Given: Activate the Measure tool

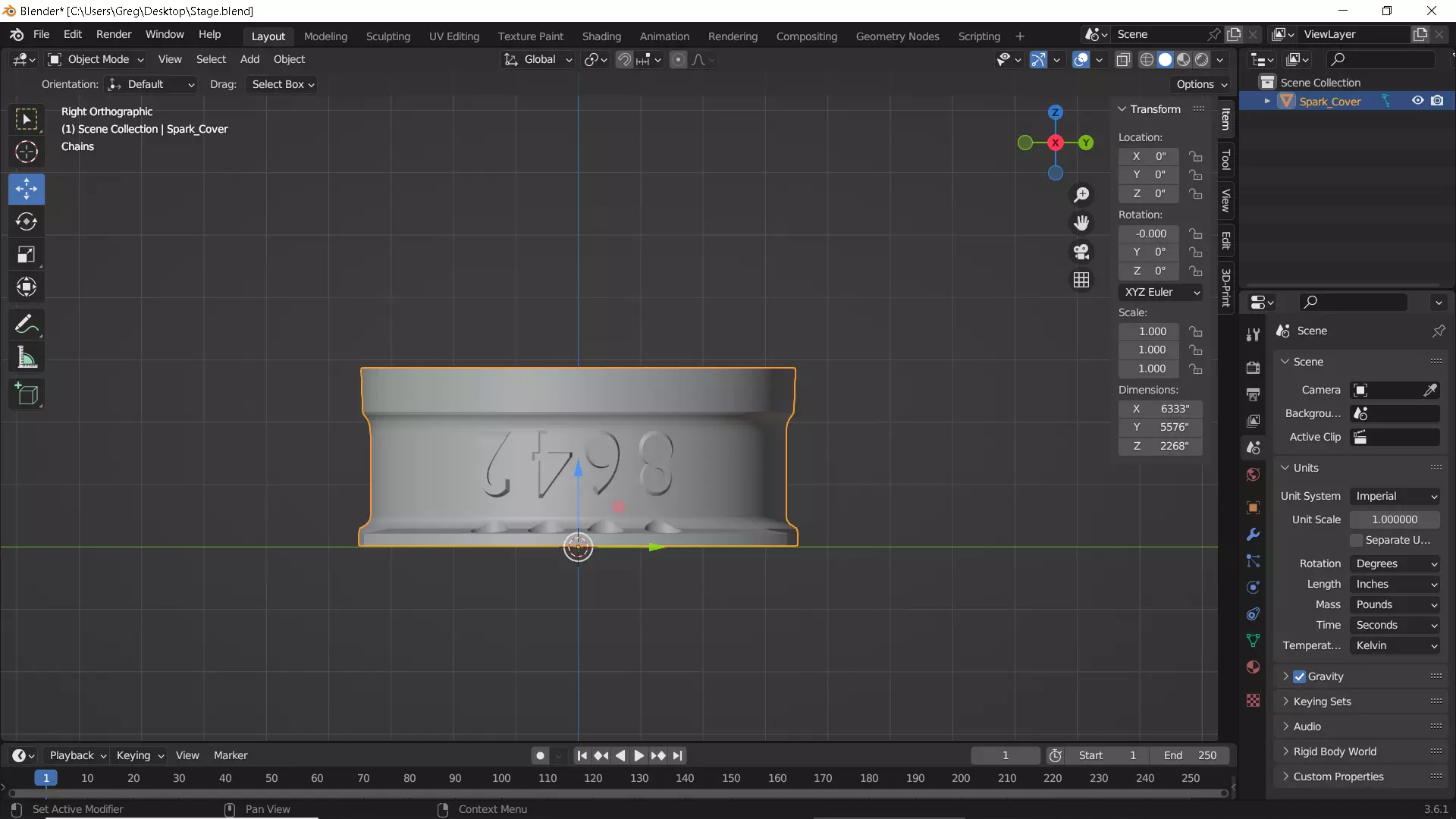Looking at the screenshot, I should 27,358.
